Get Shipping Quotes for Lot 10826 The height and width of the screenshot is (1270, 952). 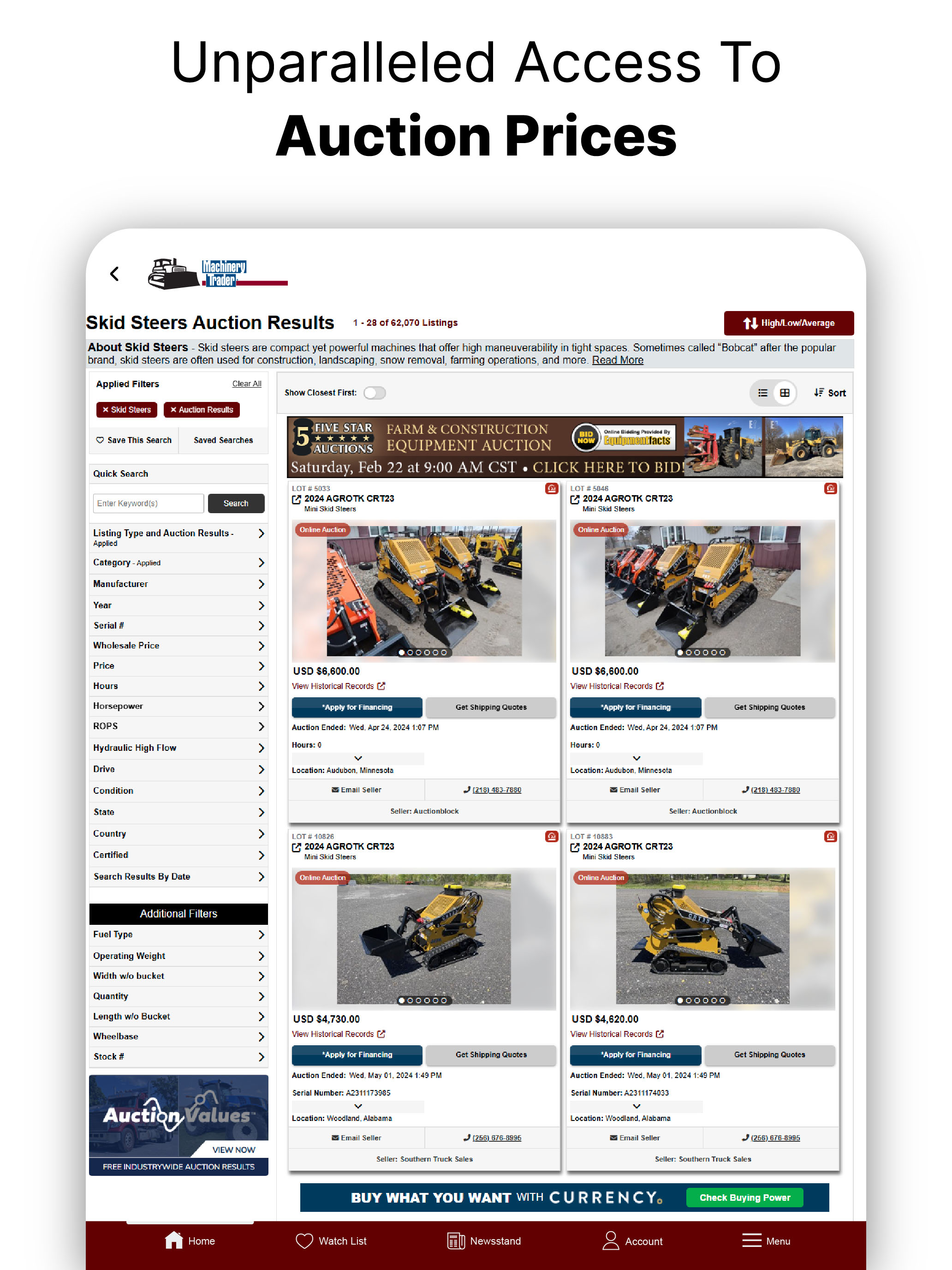point(491,1054)
